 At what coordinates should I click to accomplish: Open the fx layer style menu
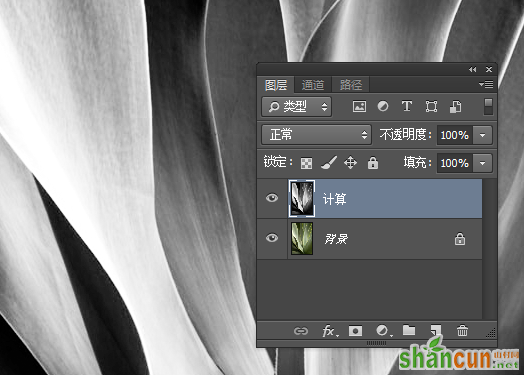point(330,331)
